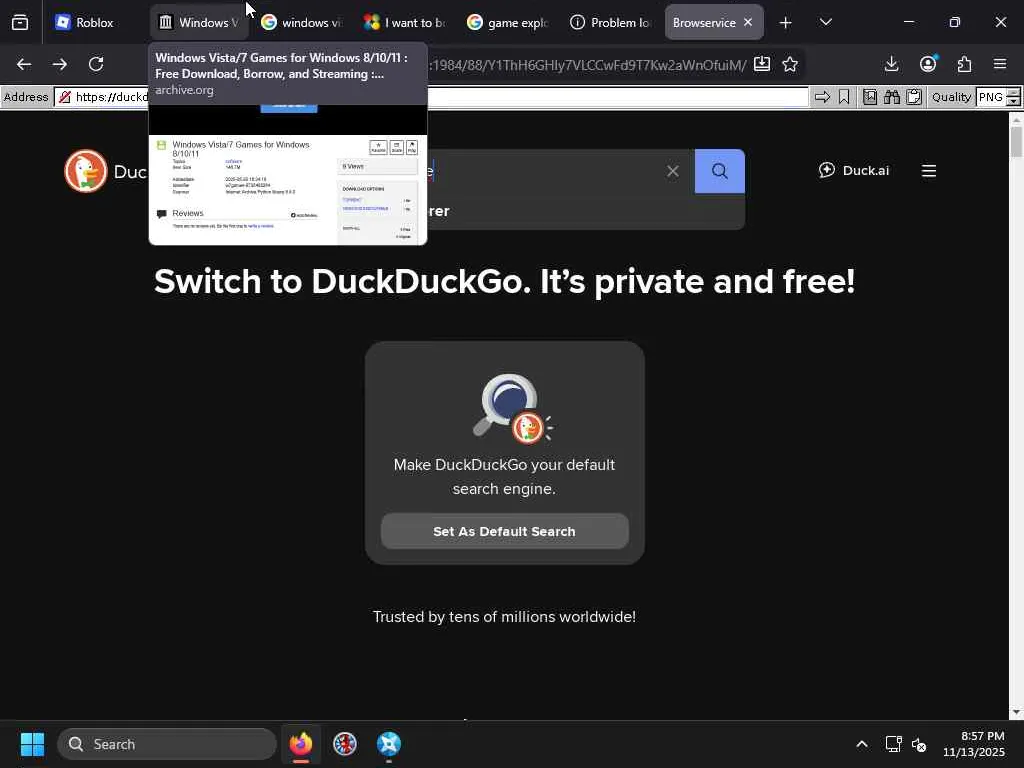This screenshot has width=1024, height=768.
Task: Open the Browservice clipboard icon
Action: [x=914, y=97]
